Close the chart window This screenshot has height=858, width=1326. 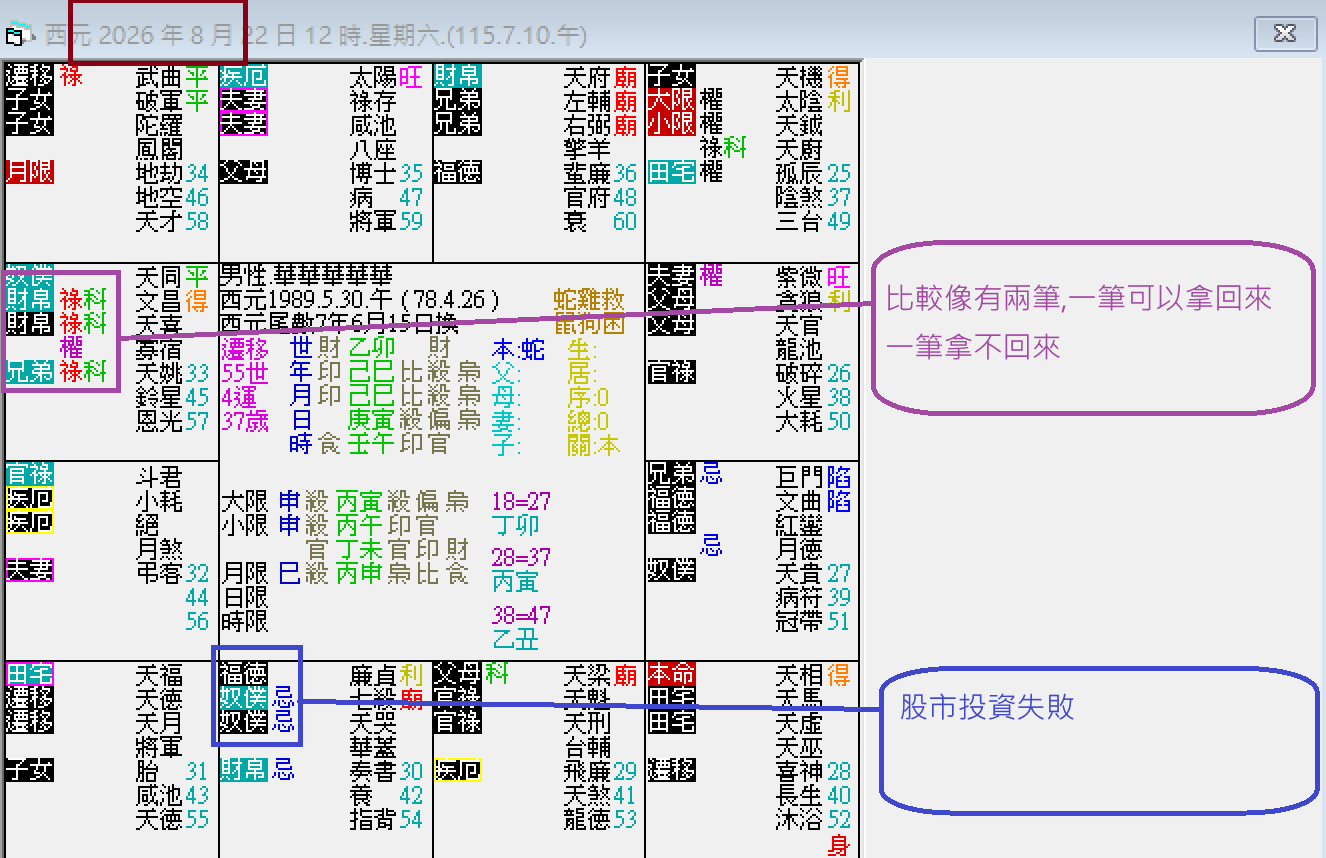pyautogui.click(x=1285, y=33)
